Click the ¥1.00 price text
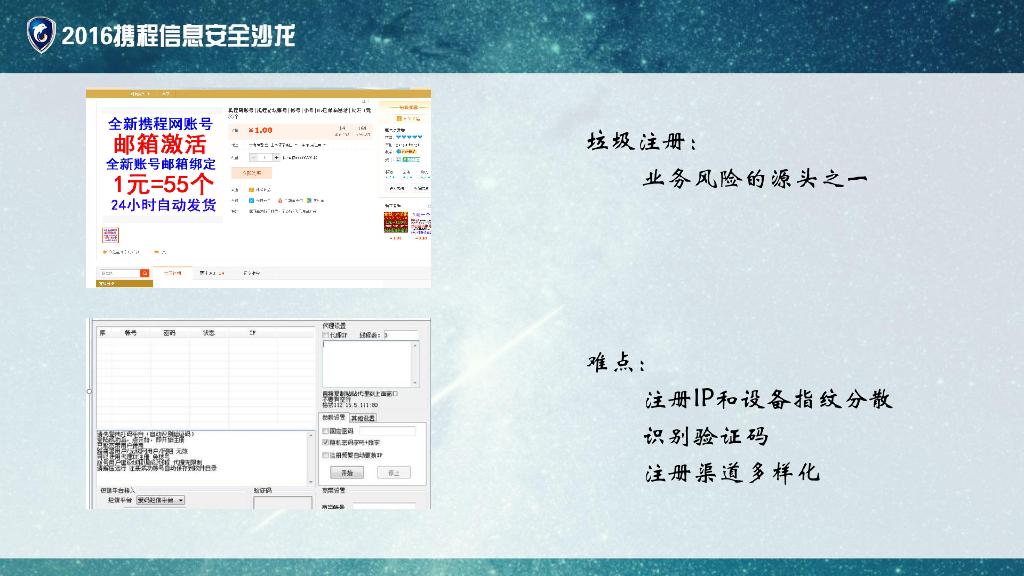The height and width of the screenshot is (576, 1024). pos(260,130)
